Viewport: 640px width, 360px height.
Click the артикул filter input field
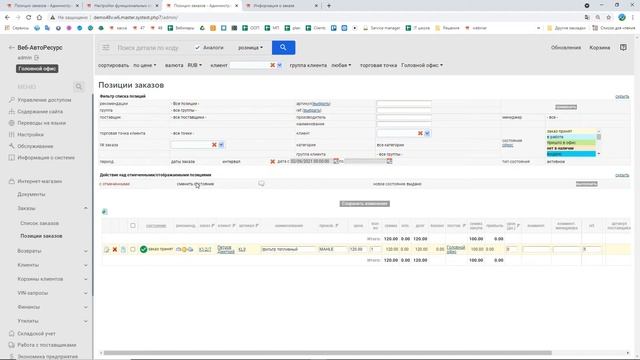coord(404,104)
